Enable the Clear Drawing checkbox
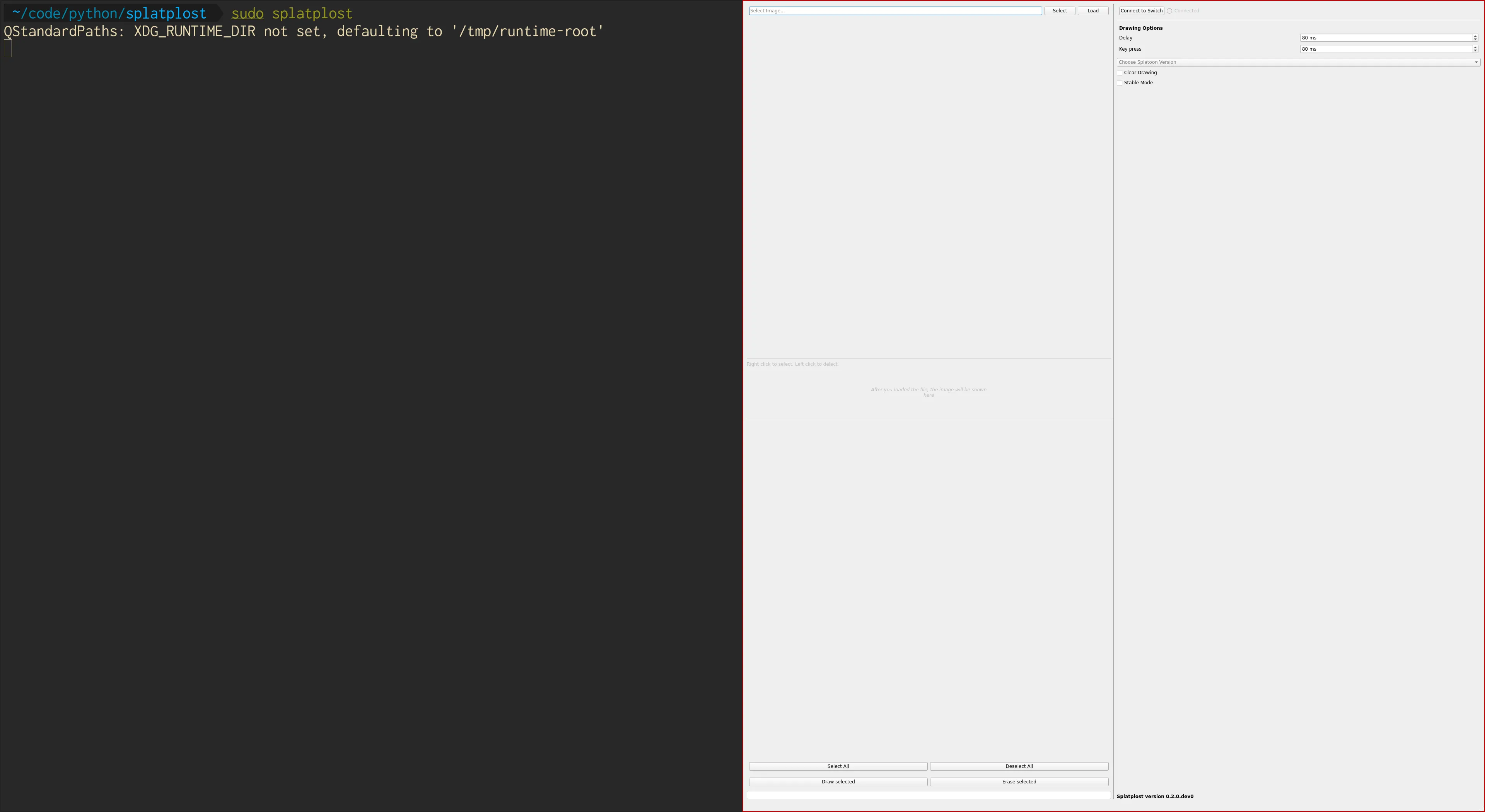Image resolution: width=1485 pixels, height=812 pixels. click(1120, 73)
